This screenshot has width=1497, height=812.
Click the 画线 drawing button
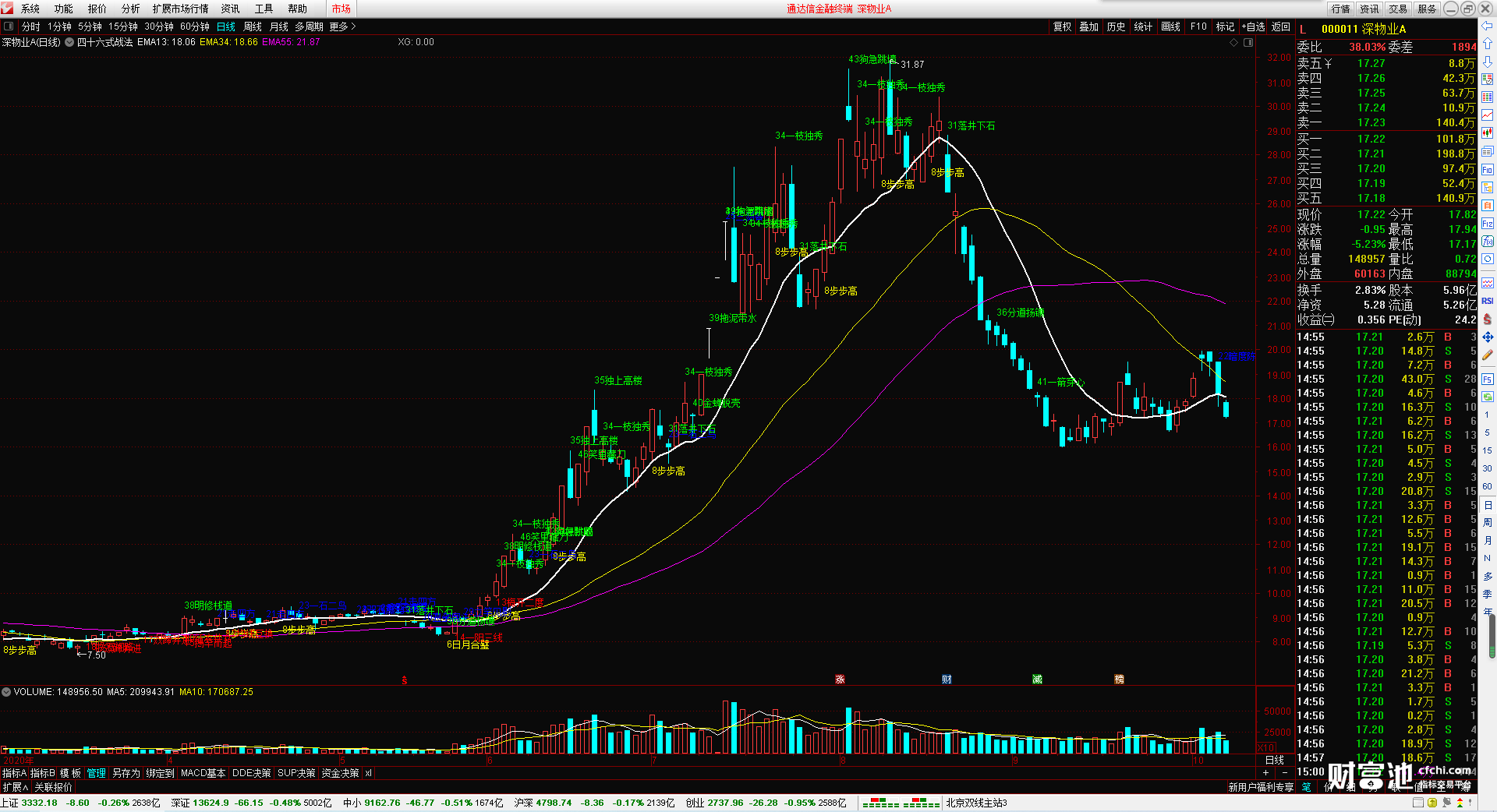tap(1170, 26)
